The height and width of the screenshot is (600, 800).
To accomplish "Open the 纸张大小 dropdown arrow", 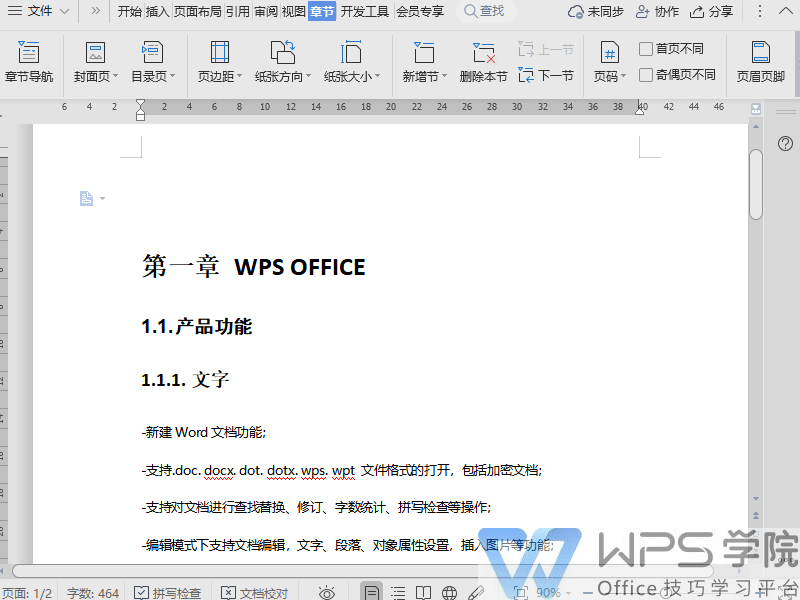I will [378, 76].
